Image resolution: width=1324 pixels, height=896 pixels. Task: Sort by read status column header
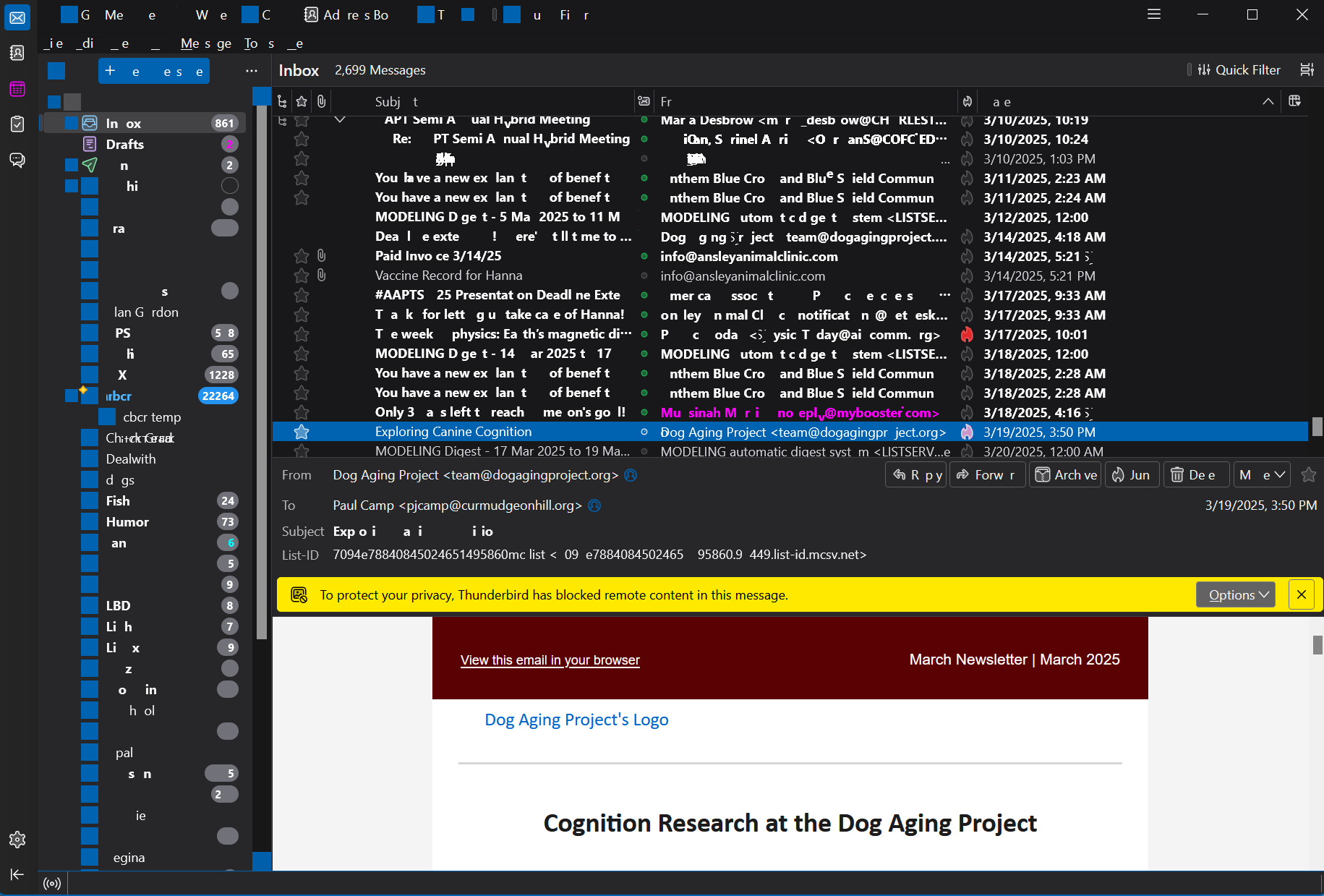point(644,102)
